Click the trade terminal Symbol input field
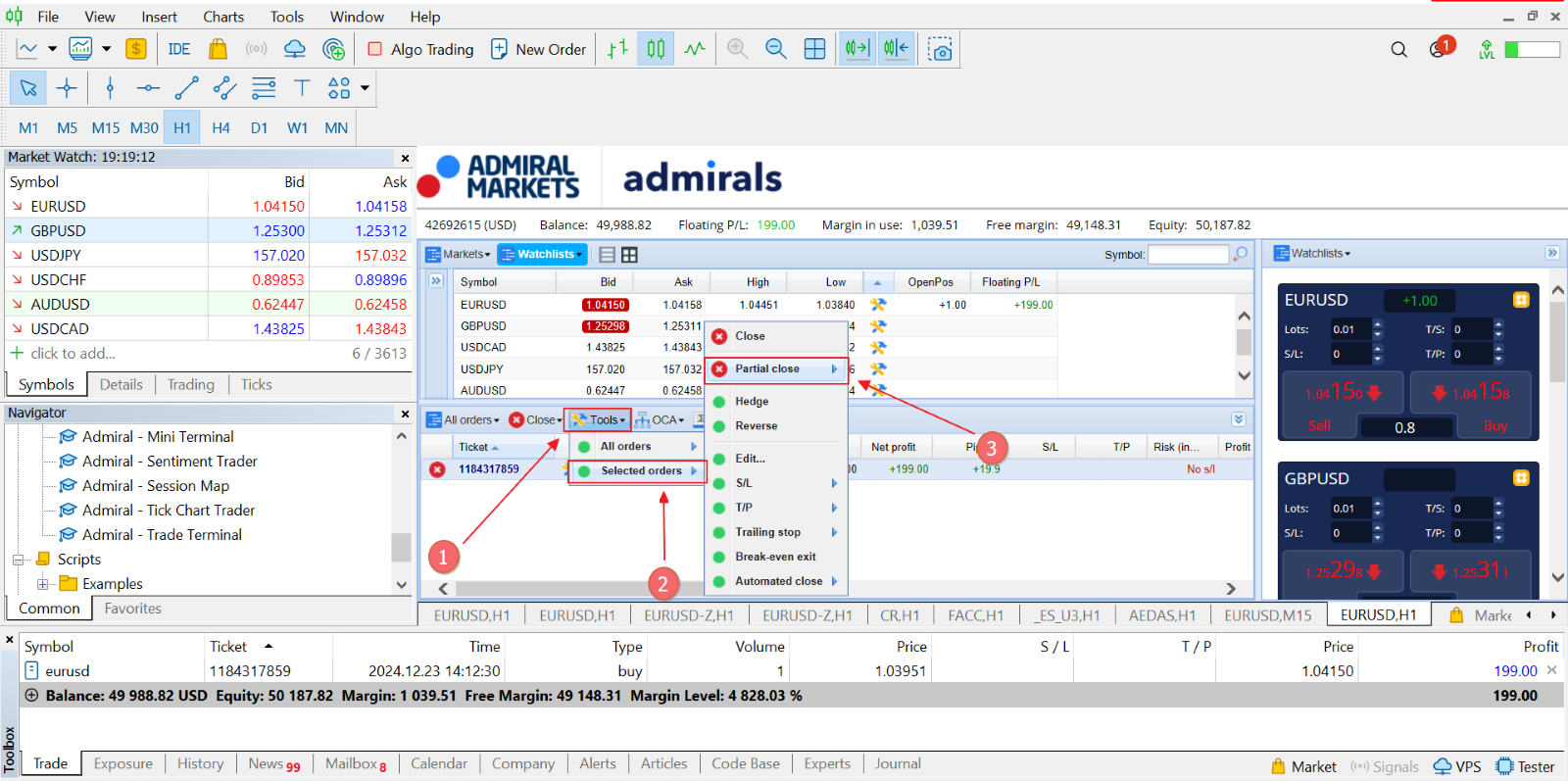This screenshot has height=781, width=1568. coord(1188,254)
